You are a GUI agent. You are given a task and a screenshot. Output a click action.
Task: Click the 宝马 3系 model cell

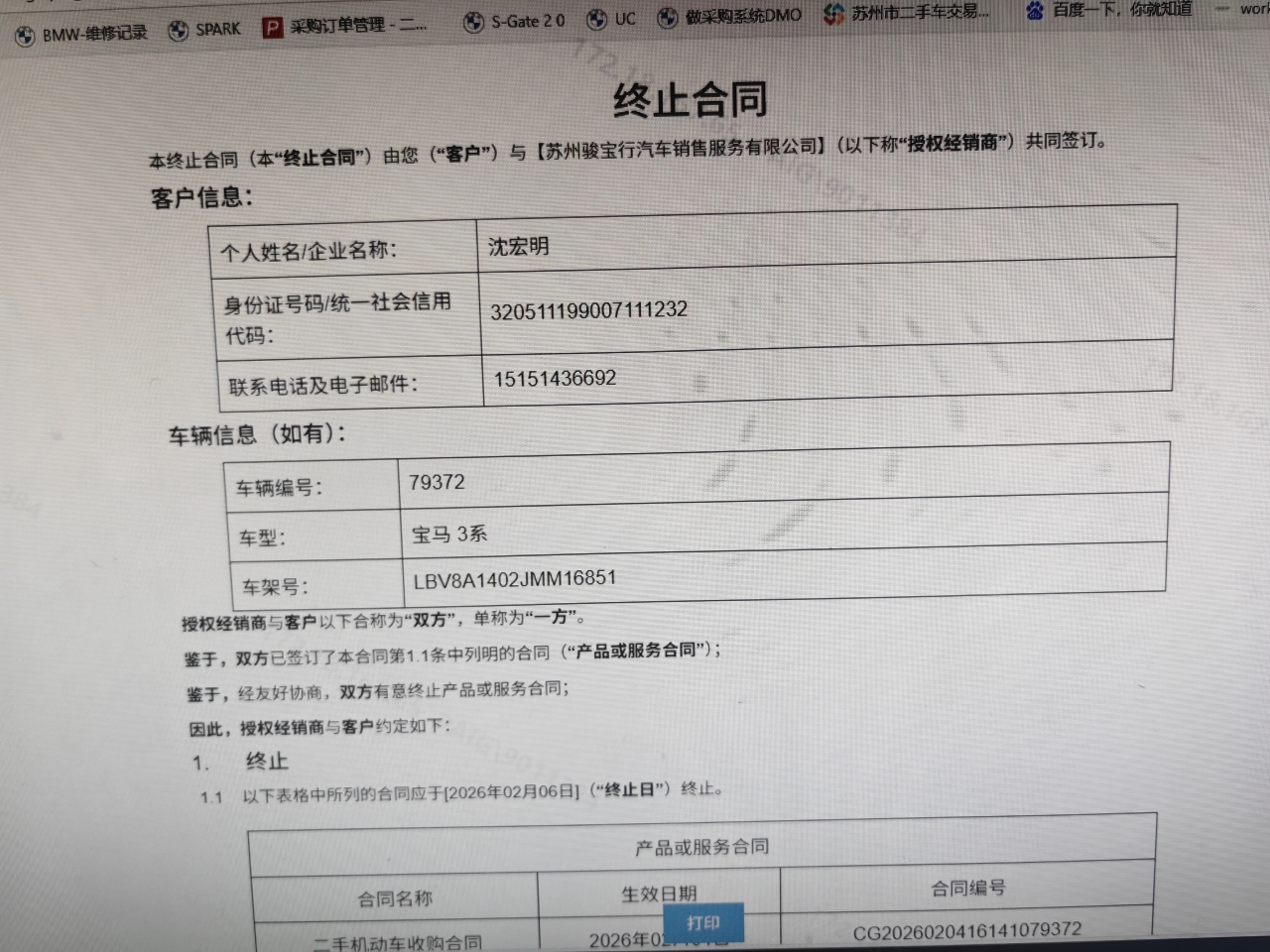[x=449, y=534]
